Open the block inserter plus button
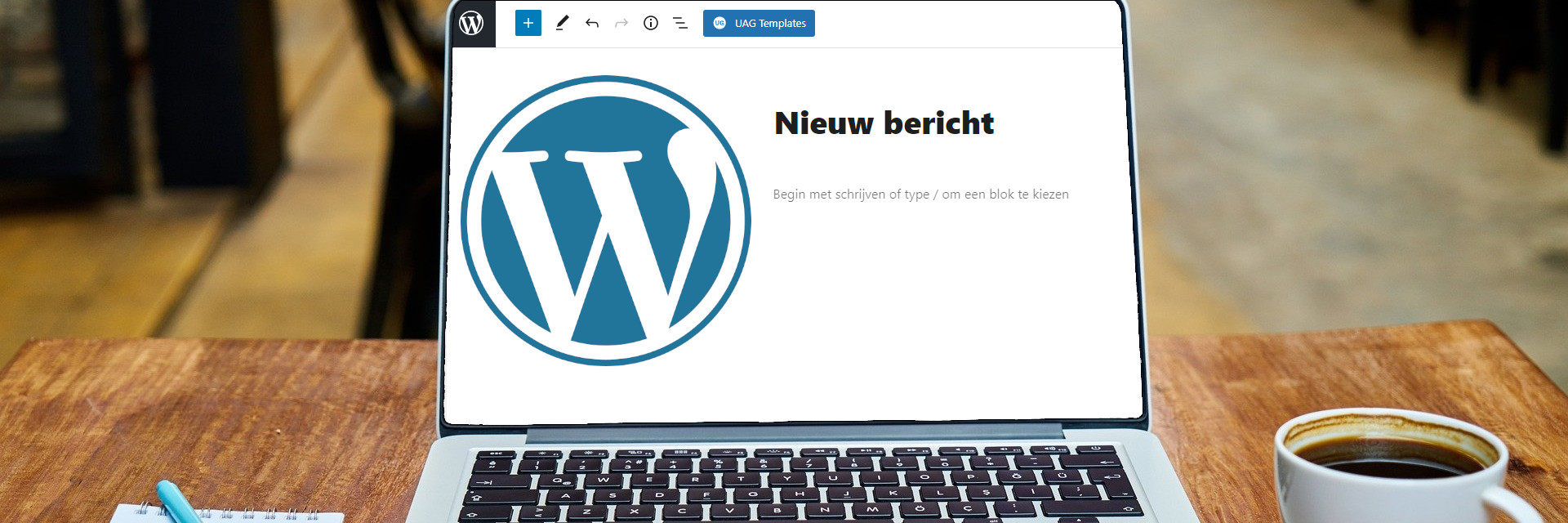Viewport: 1568px width, 523px height. tap(528, 24)
